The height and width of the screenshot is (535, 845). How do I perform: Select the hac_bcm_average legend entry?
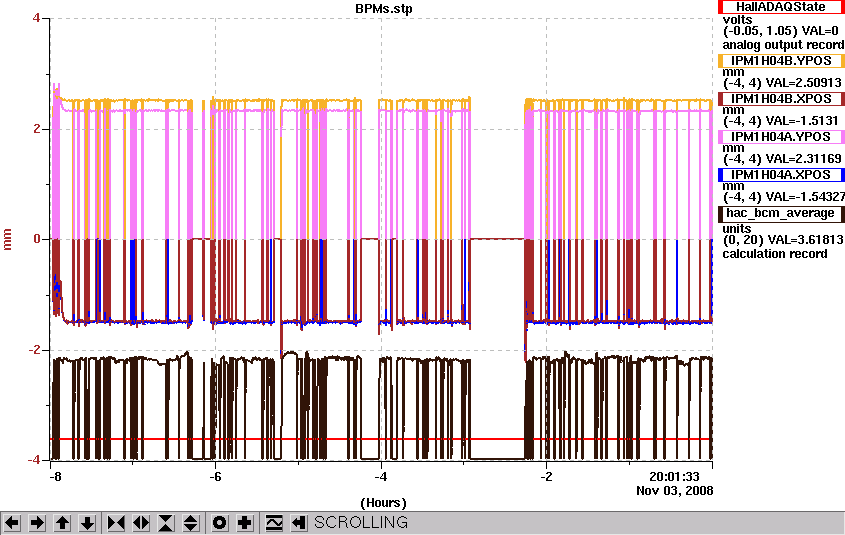781,213
